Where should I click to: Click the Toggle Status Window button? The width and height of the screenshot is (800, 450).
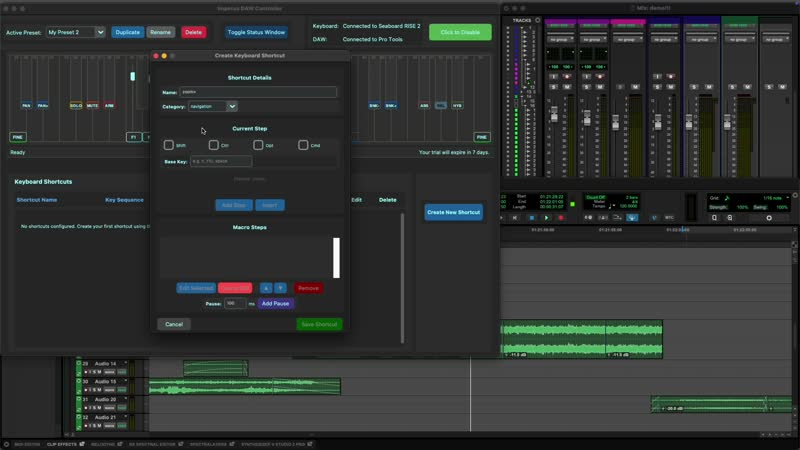[256, 32]
